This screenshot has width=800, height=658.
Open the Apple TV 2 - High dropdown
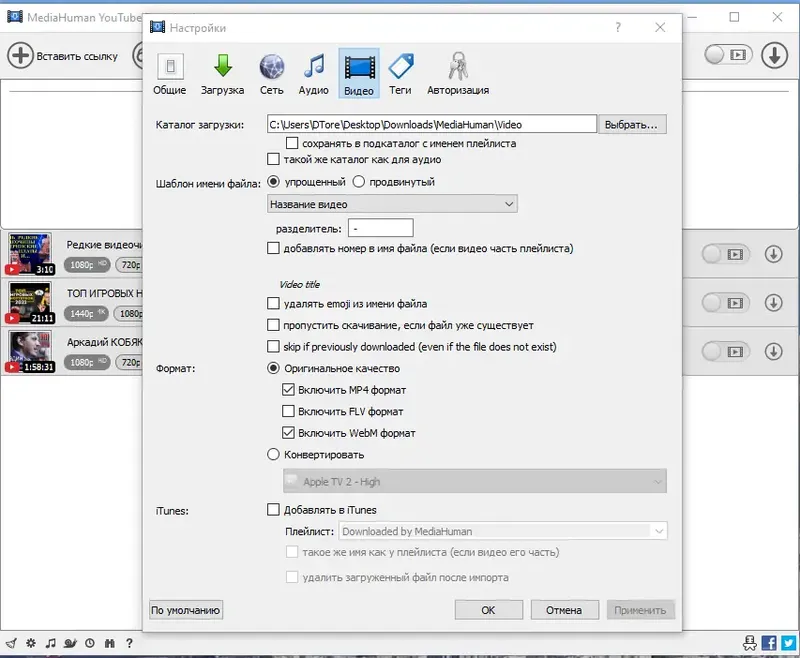[475, 481]
